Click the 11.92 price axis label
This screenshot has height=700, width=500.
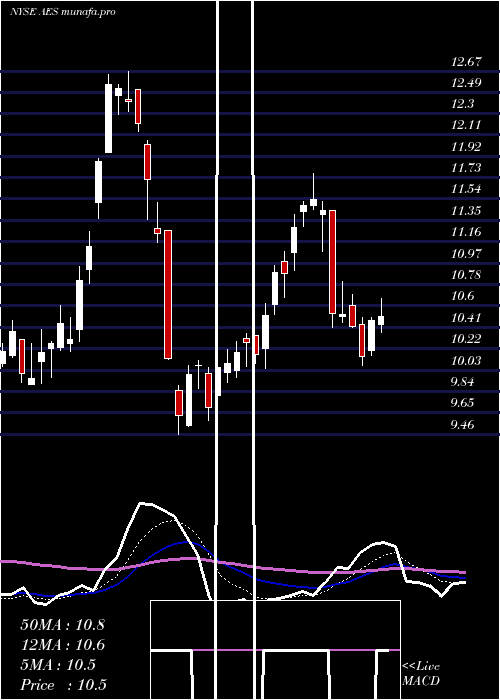point(466,146)
